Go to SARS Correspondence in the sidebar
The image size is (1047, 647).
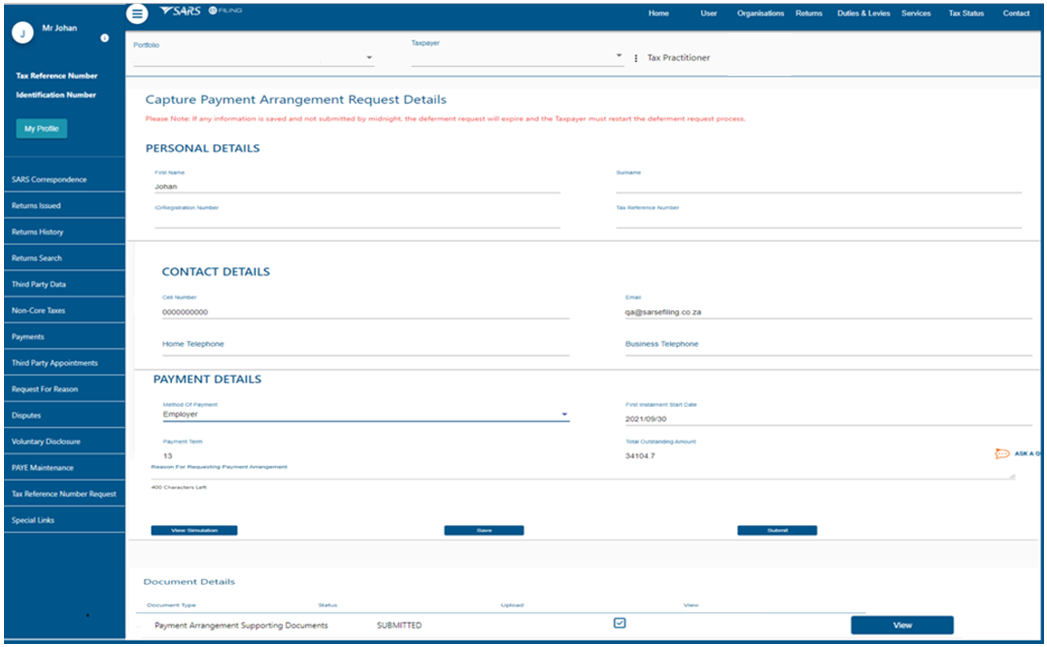[x=50, y=180]
